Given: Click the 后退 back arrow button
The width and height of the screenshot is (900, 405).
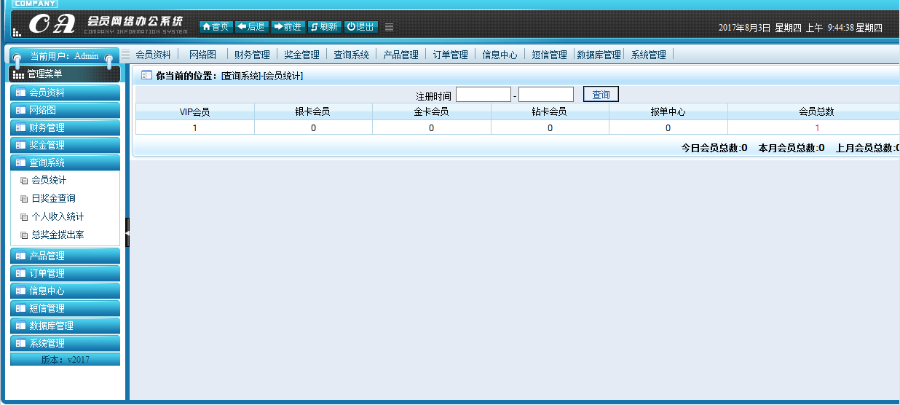Looking at the screenshot, I should point(251,26).
